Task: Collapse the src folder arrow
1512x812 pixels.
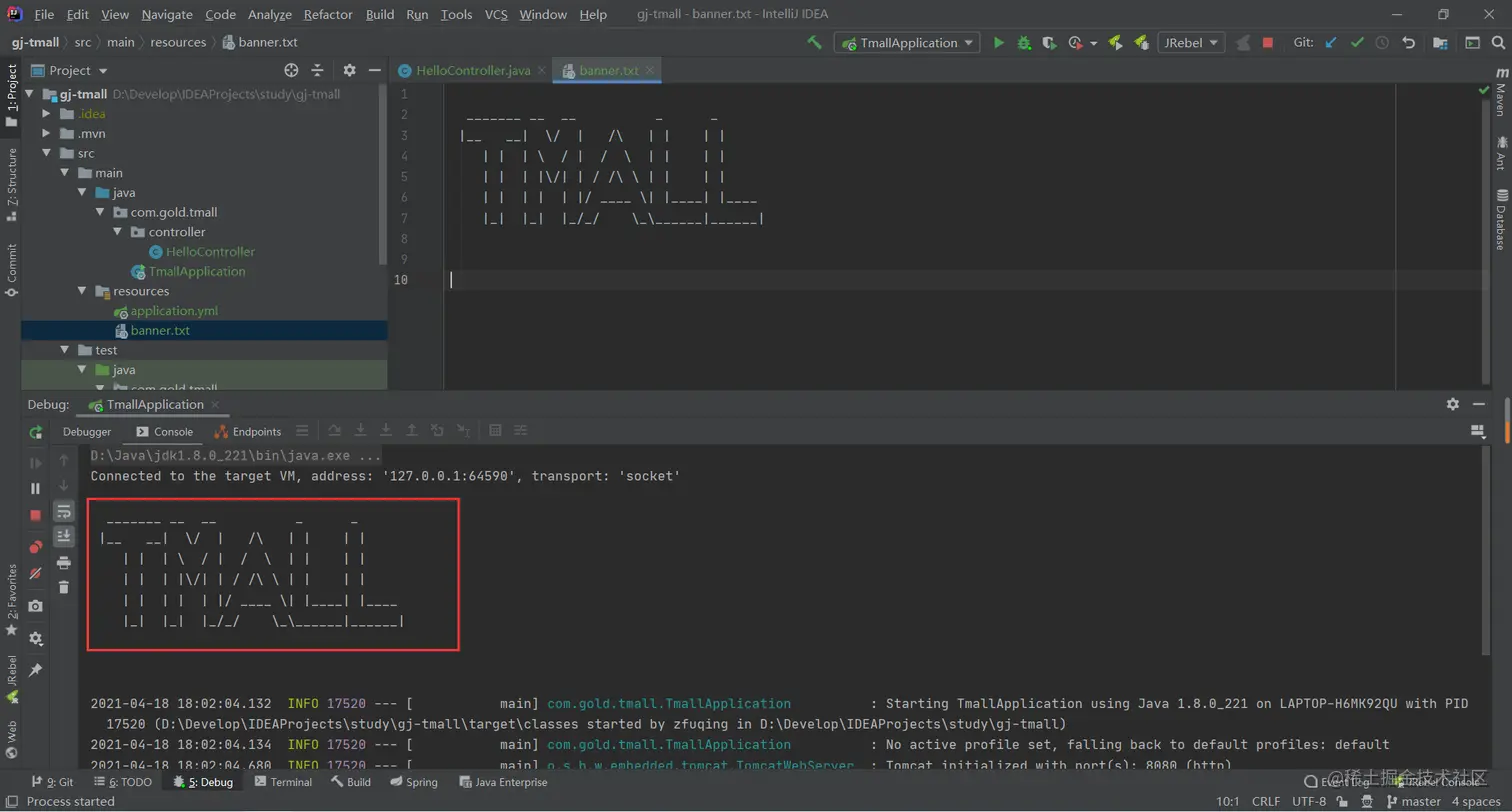Action: [x=46, y=153]
